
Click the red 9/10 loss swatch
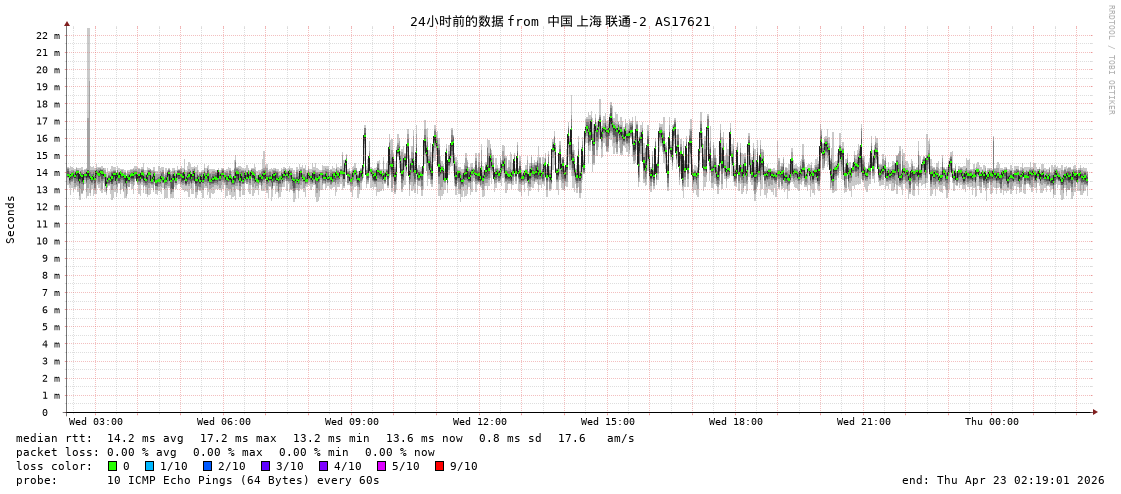439,466
